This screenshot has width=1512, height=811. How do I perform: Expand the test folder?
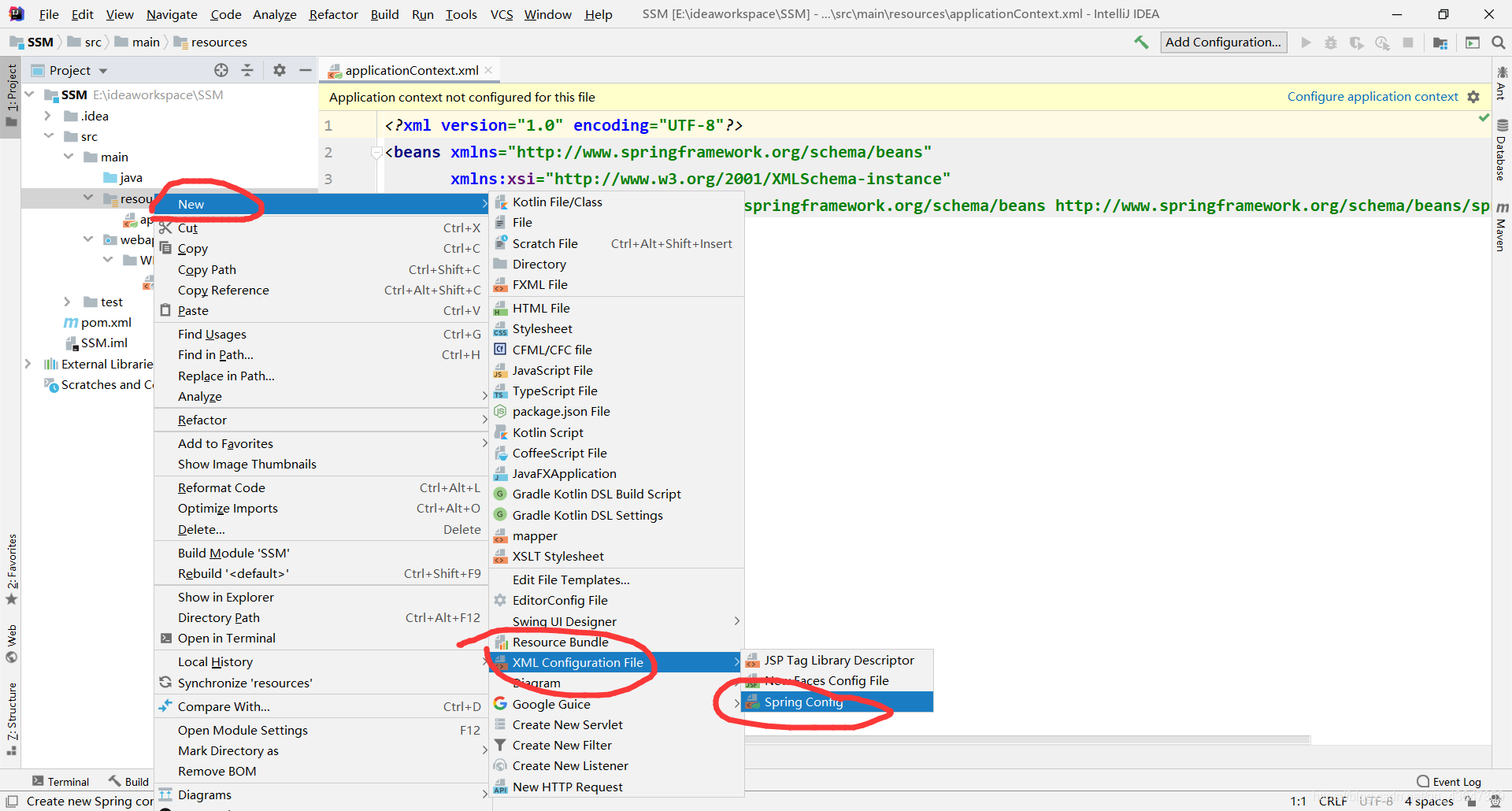coord(68,302)
